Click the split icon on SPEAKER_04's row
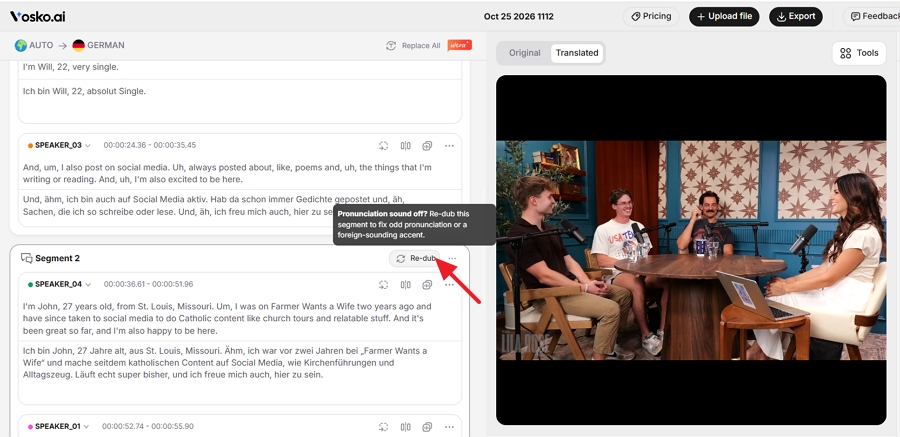900x437 pixels. click(x=406, y=284)
